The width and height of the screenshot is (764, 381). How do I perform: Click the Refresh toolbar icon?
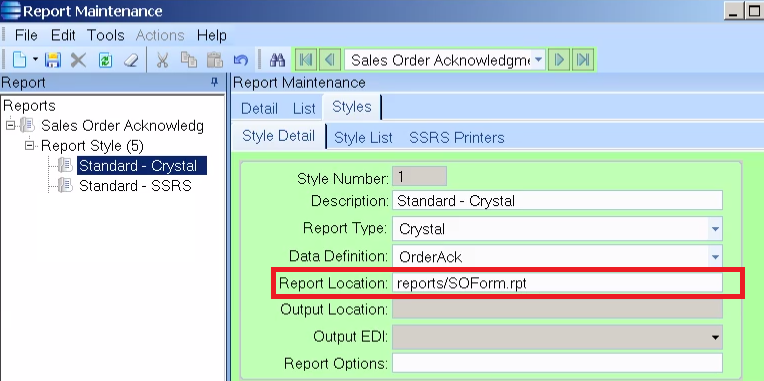(105, 60)
